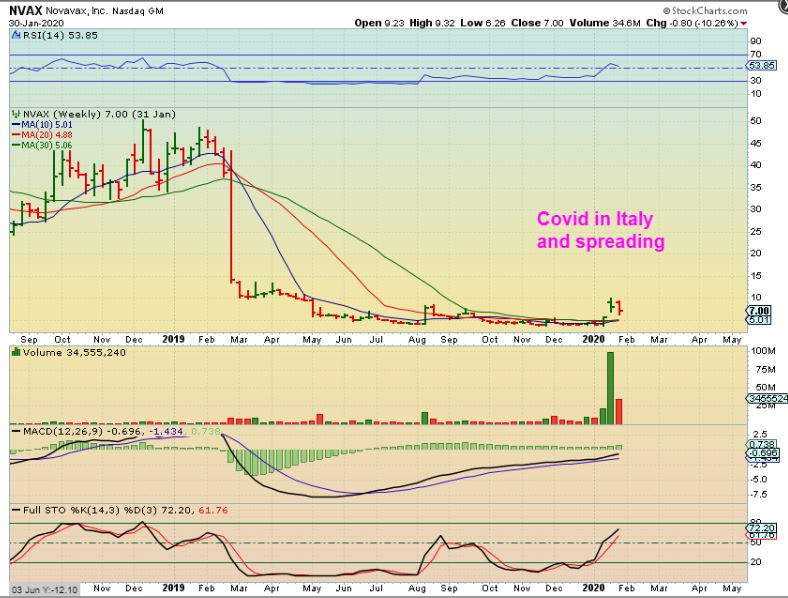Click the 0.738 histogram tag on MACD axis
788x598 pixels.
click(x=762, y=444)
